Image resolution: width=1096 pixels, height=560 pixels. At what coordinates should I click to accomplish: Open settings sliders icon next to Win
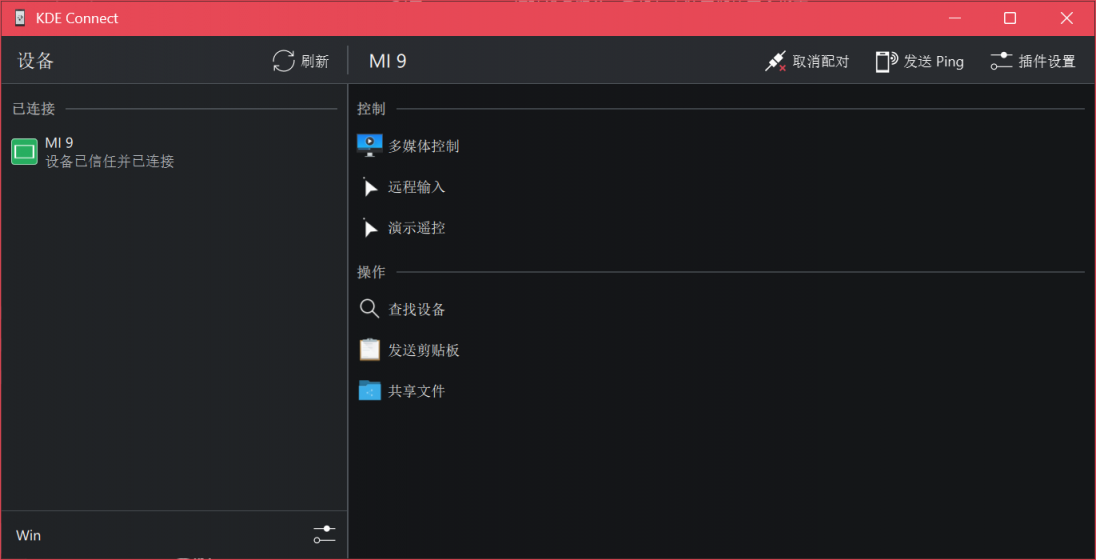324,535
